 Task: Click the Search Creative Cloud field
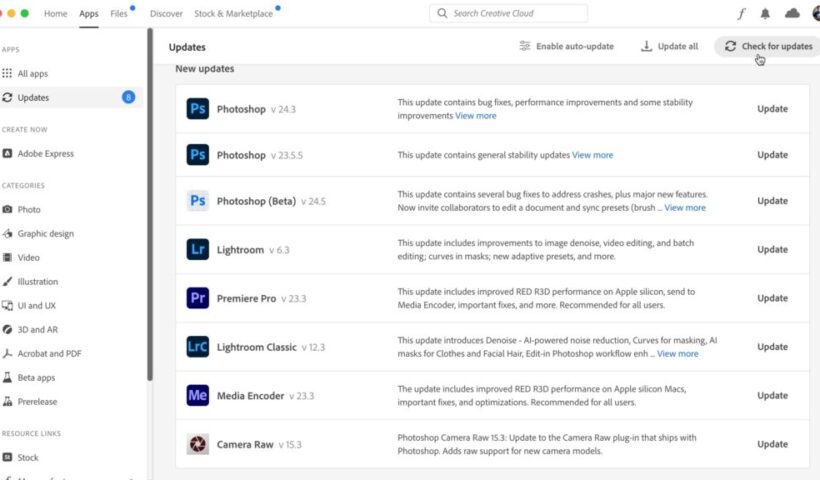coord(509,14)
